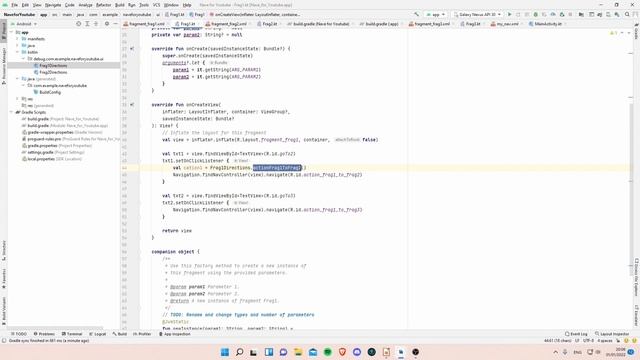Collapse the Gradle Scripts node

[12, 112]
